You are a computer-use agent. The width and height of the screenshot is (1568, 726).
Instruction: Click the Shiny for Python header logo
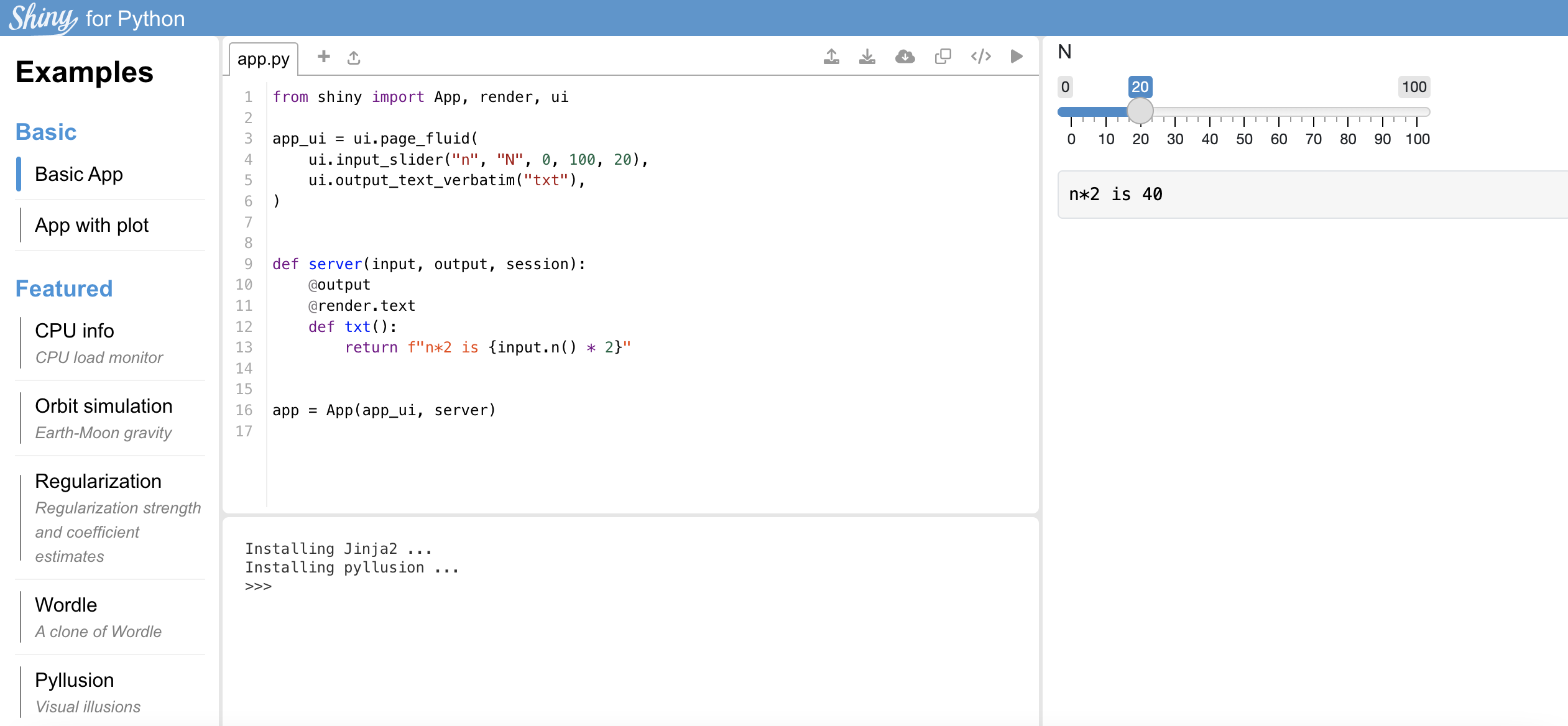click(x=96, y=18)
